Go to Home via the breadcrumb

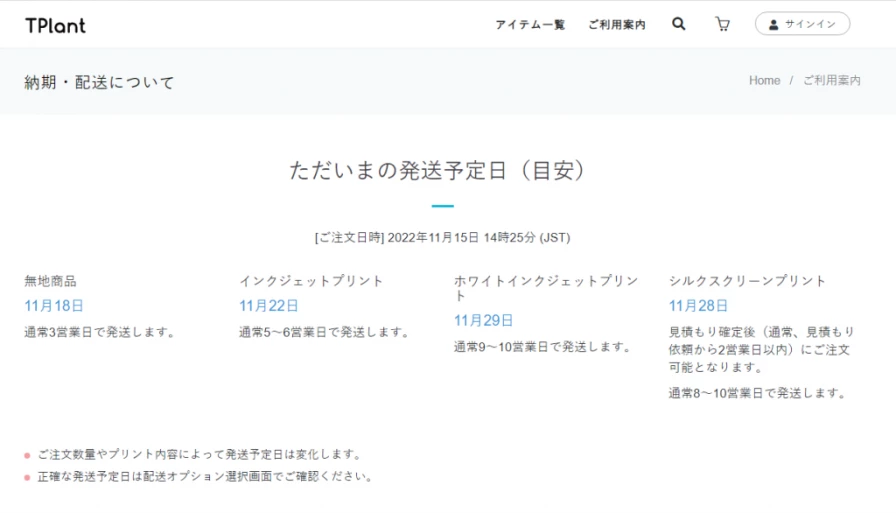[x=764, y=81]
